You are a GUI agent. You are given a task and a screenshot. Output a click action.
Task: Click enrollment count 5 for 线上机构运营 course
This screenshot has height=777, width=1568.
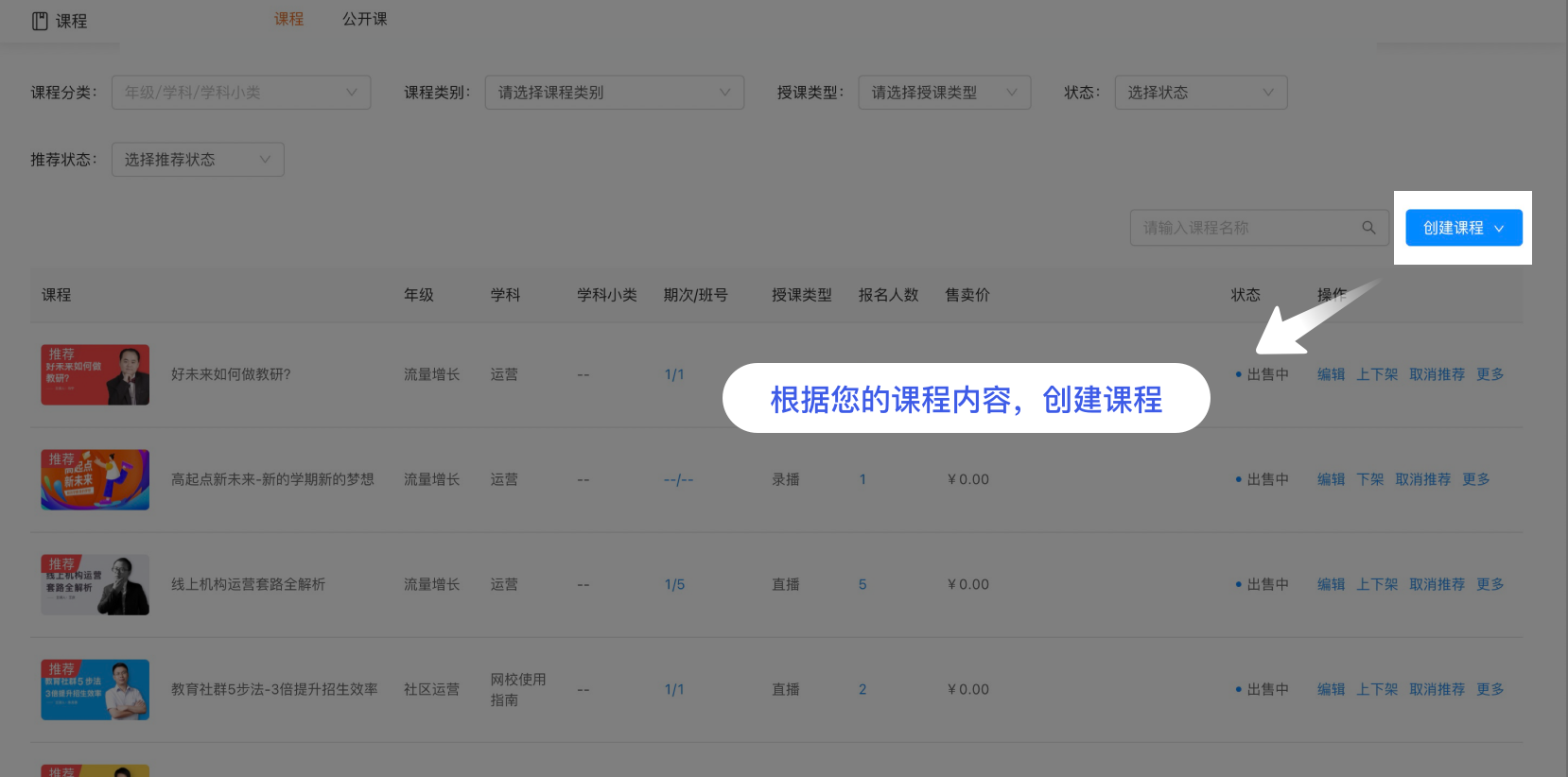(x=862, y=584)
